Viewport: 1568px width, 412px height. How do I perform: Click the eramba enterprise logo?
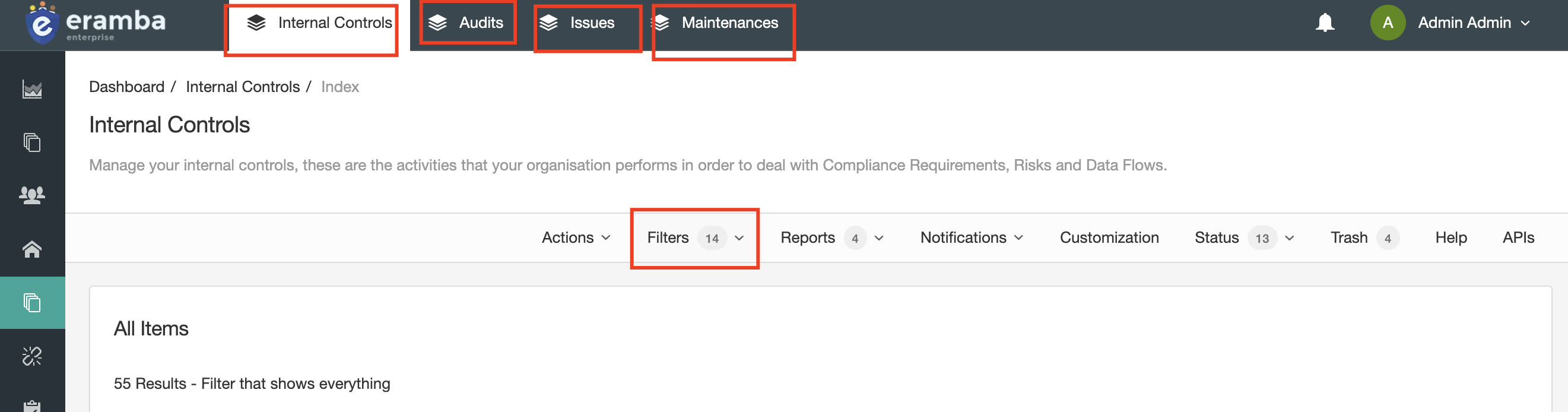coord(96,23)
